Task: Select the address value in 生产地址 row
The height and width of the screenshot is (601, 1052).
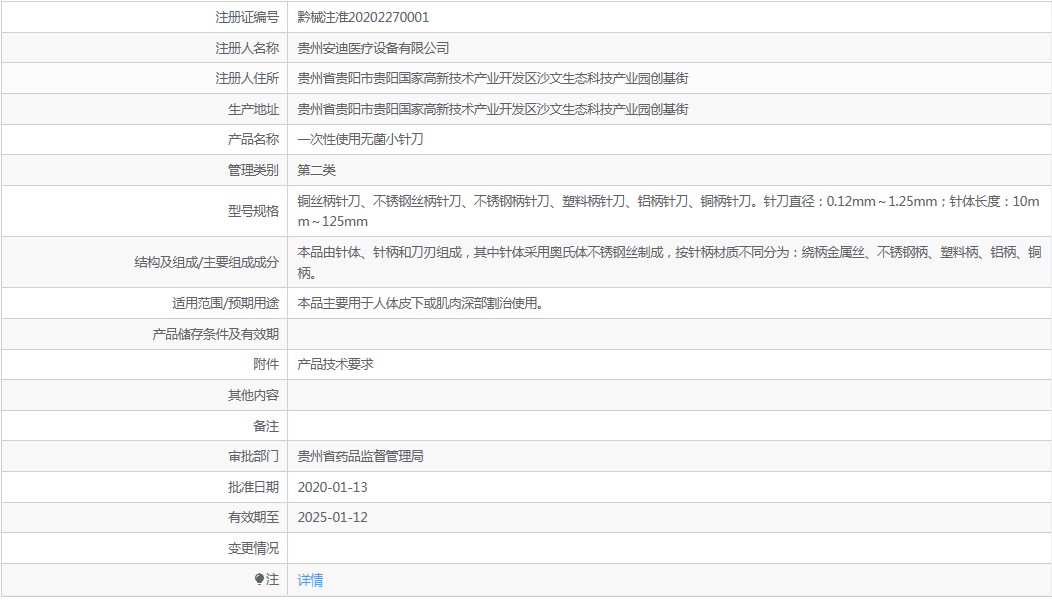Action: (x=493, y=109)
